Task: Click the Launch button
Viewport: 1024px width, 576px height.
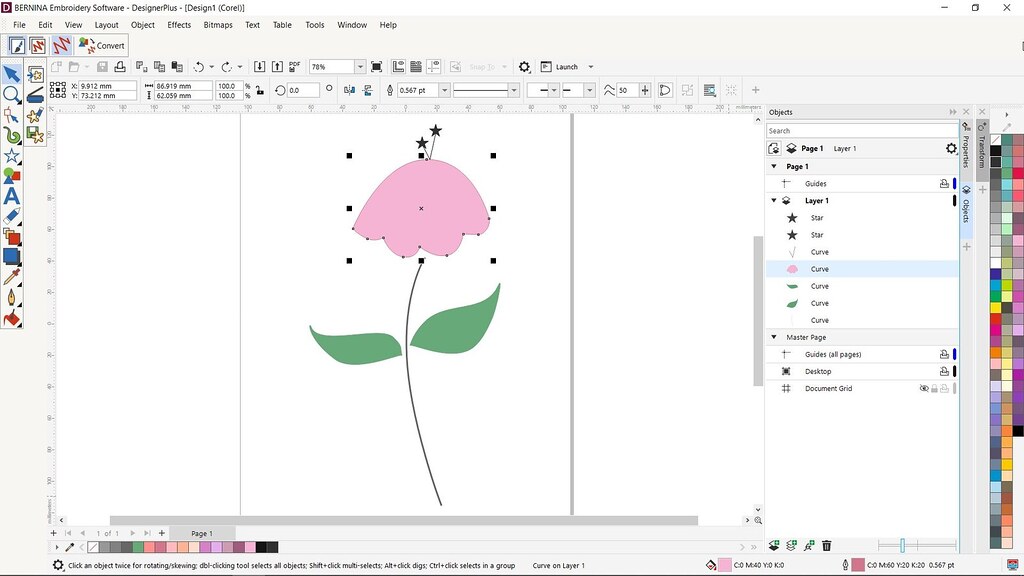Action: [568, 66]
